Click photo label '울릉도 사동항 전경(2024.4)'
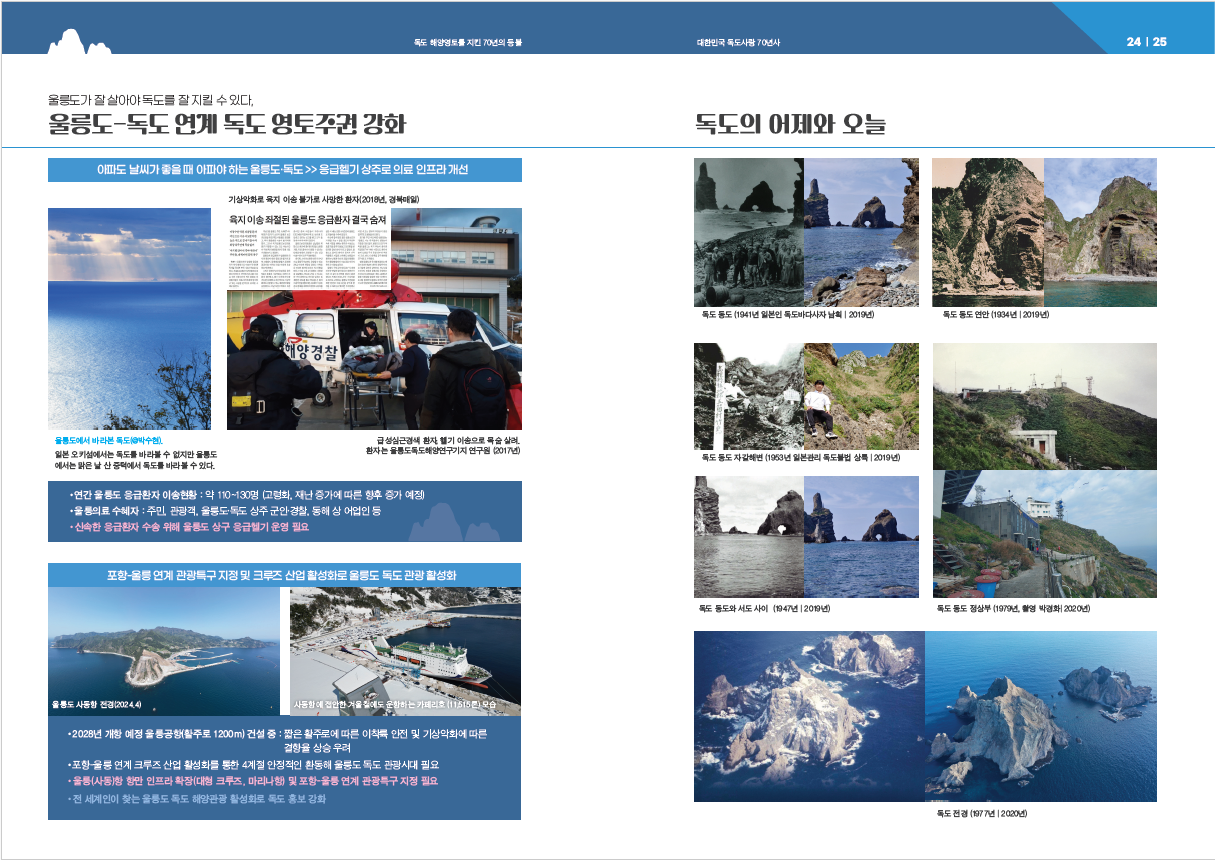 click(x=97, y=706)
